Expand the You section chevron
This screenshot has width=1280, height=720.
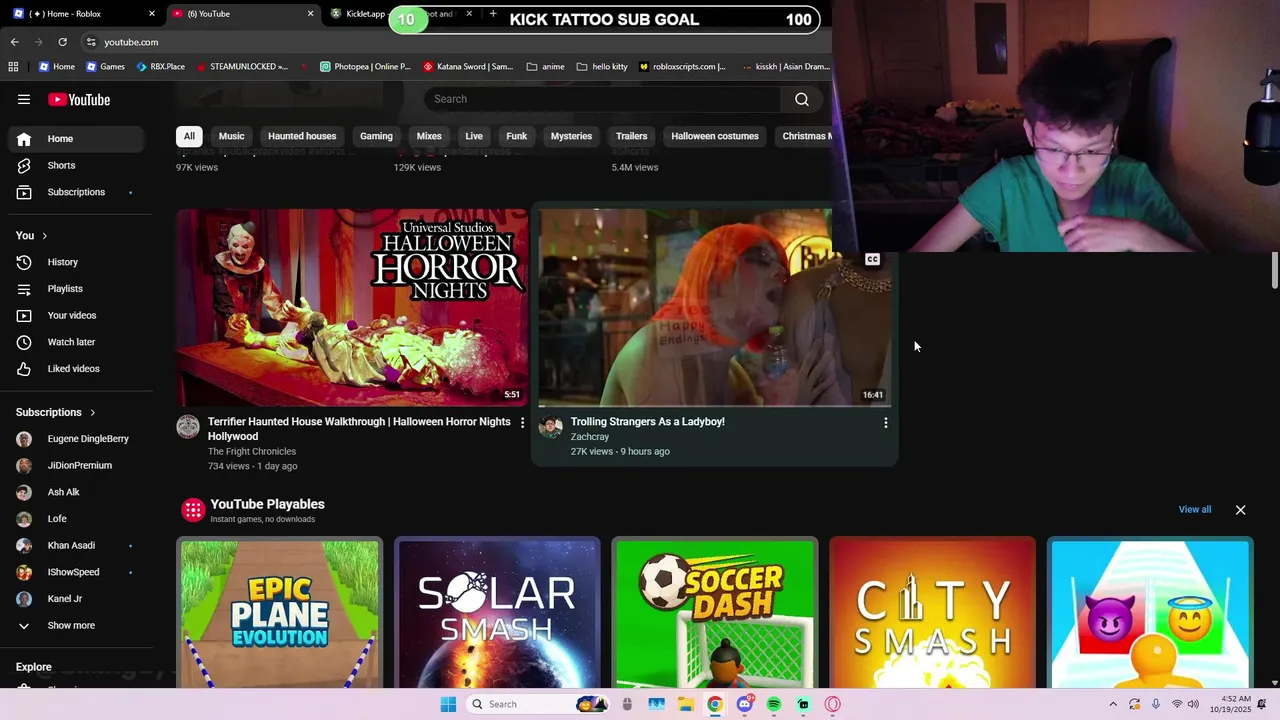(44, 236)
